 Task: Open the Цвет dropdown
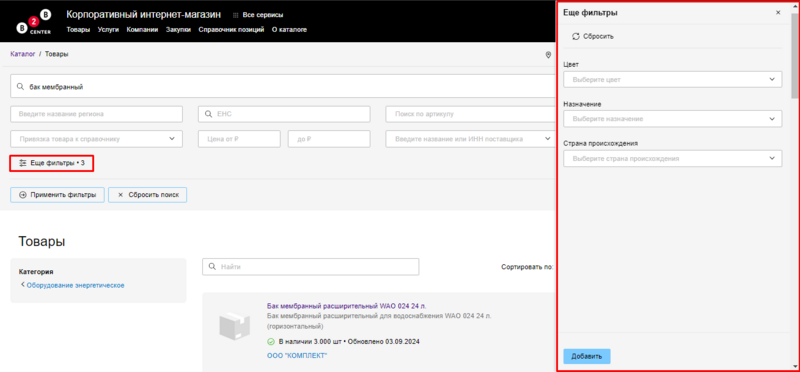coord(672,80)
